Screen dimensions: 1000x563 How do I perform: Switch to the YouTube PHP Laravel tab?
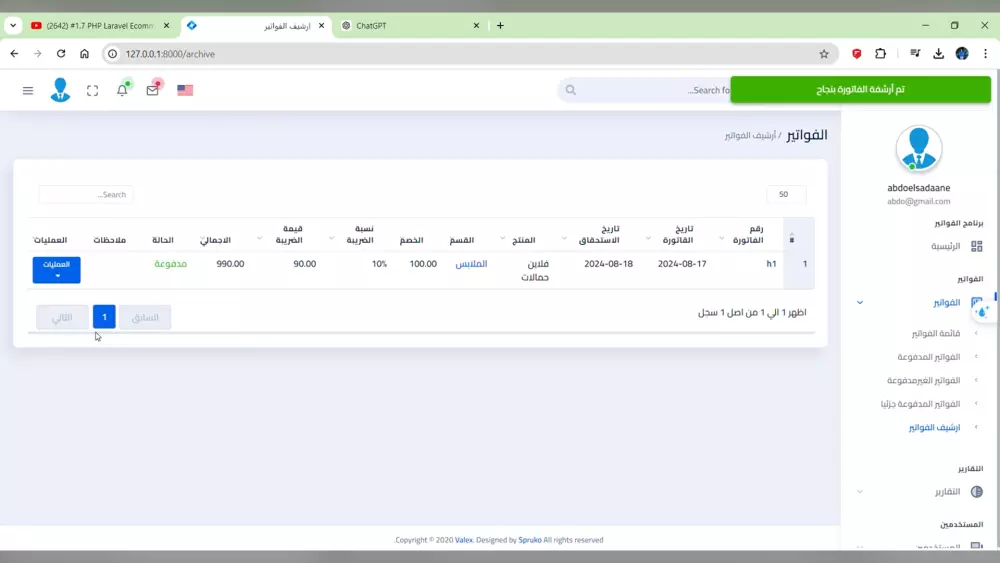point(100,26)
